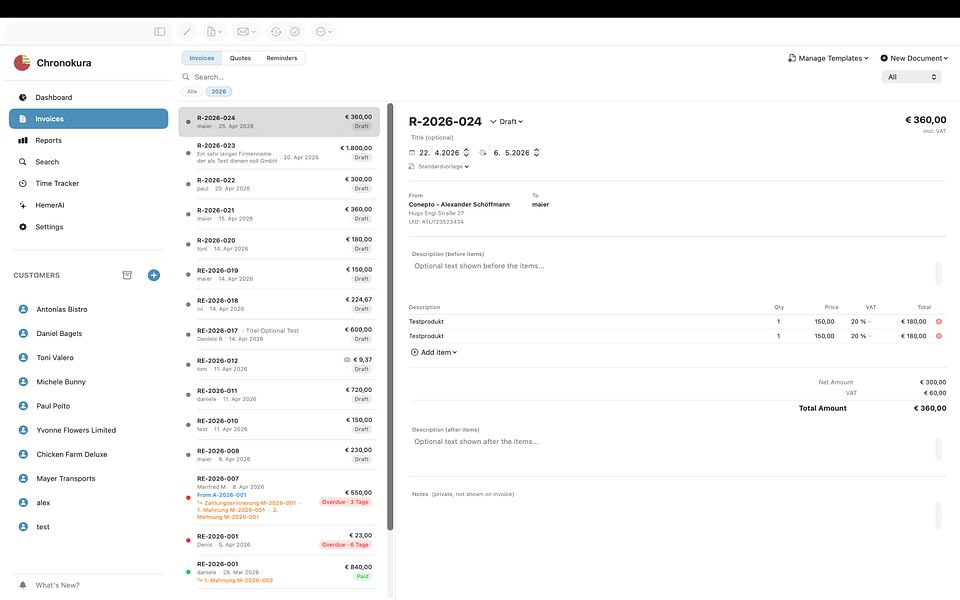Click the invoice search field
The image size is (960, 600).
(282, 77)
